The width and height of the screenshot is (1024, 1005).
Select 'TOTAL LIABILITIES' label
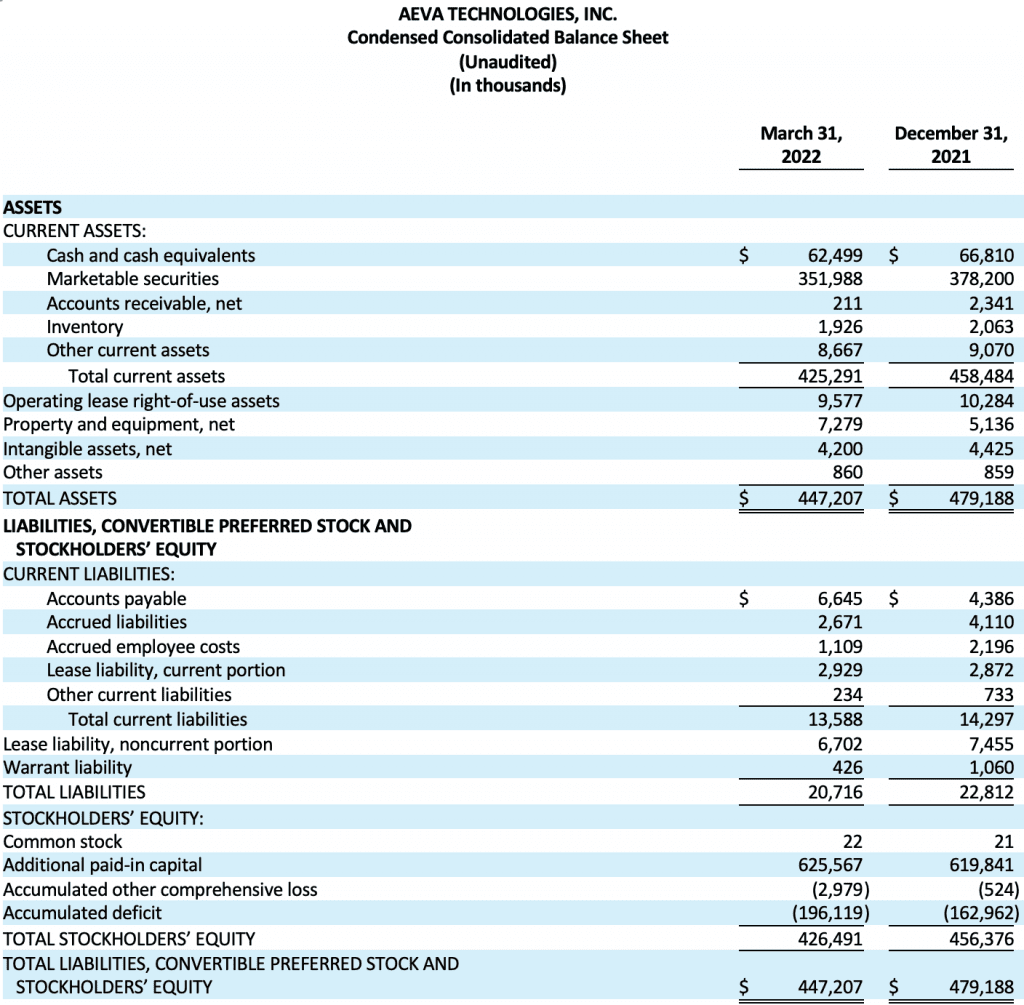(74, 793)
